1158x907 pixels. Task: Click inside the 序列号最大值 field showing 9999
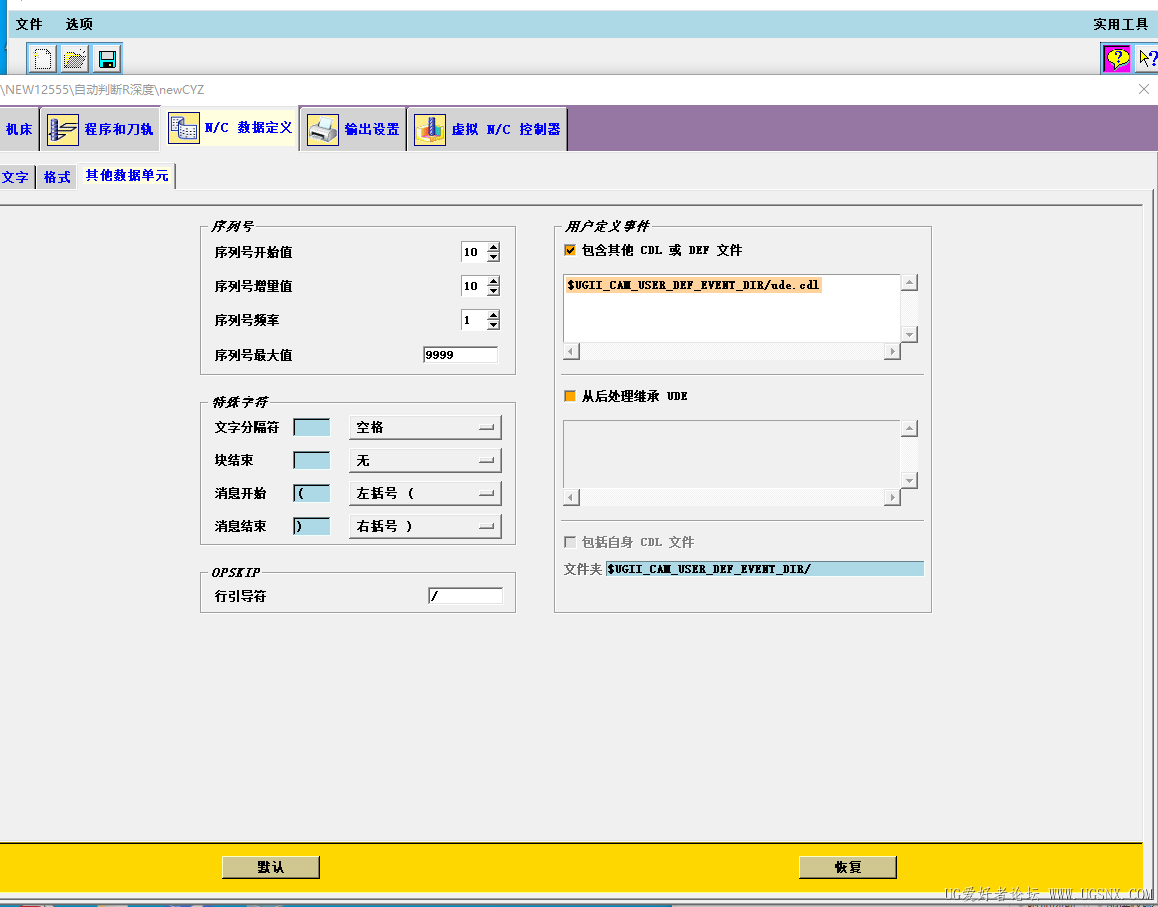click(460, 353)
